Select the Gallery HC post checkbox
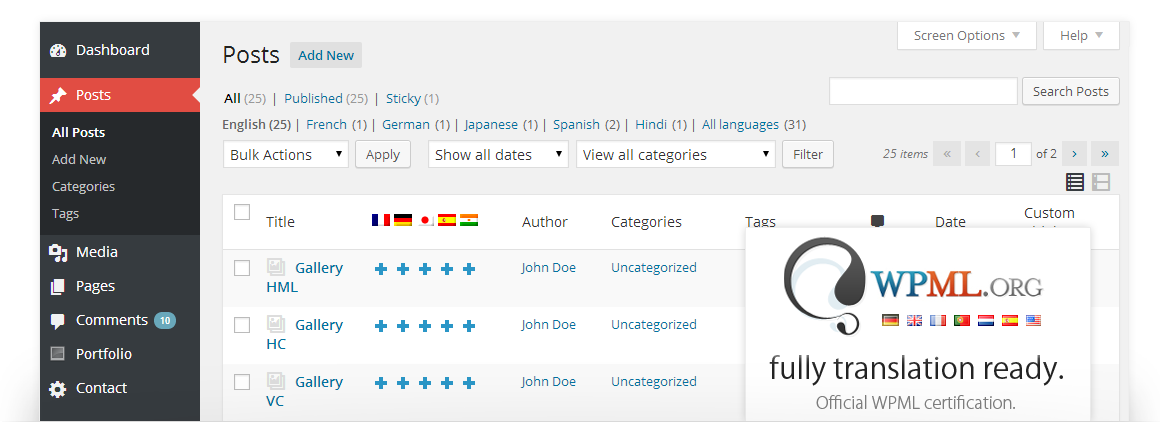1160x439 pixels. pos(242,325)
